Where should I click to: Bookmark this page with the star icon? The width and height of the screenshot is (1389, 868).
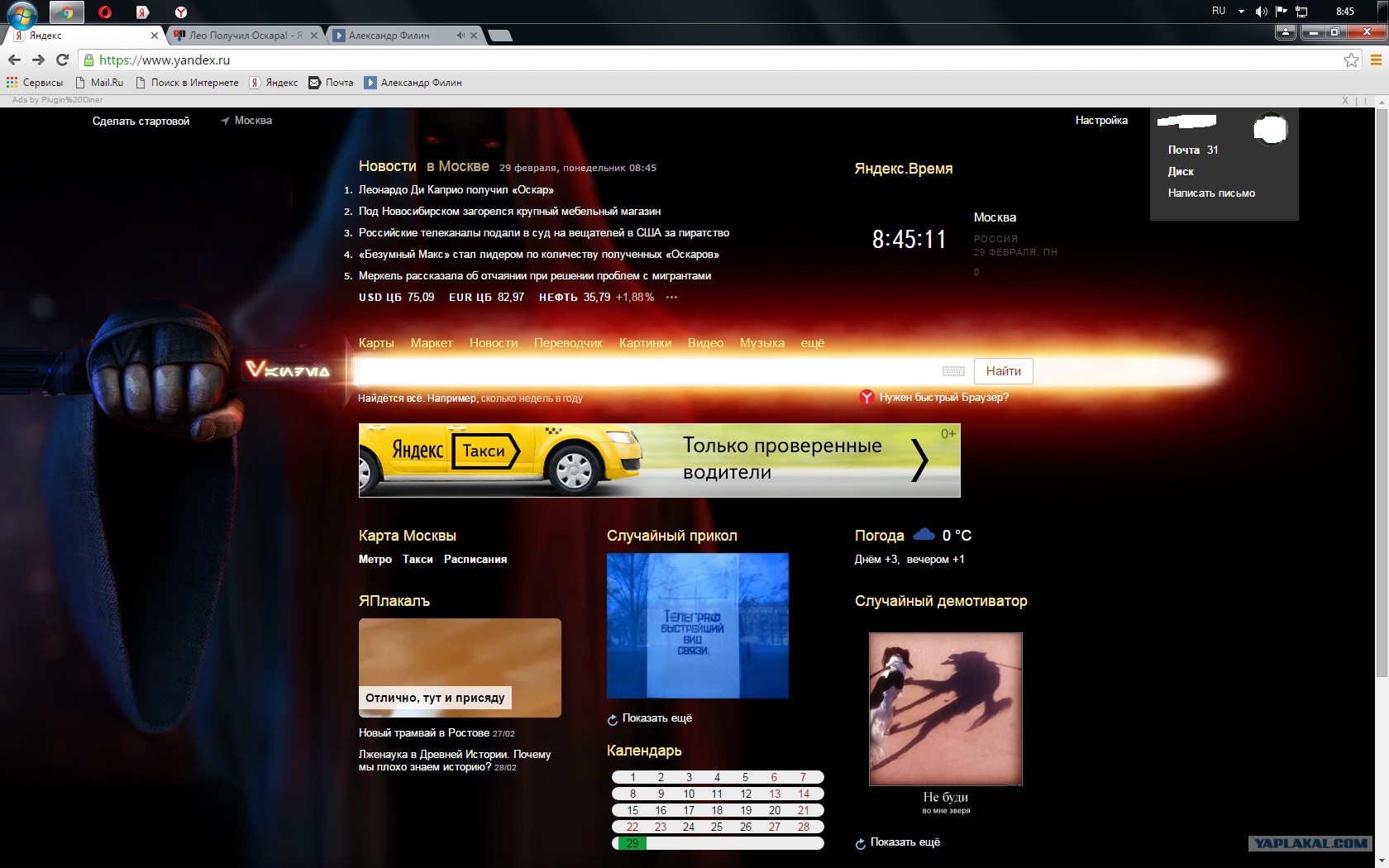(1351, 60)
